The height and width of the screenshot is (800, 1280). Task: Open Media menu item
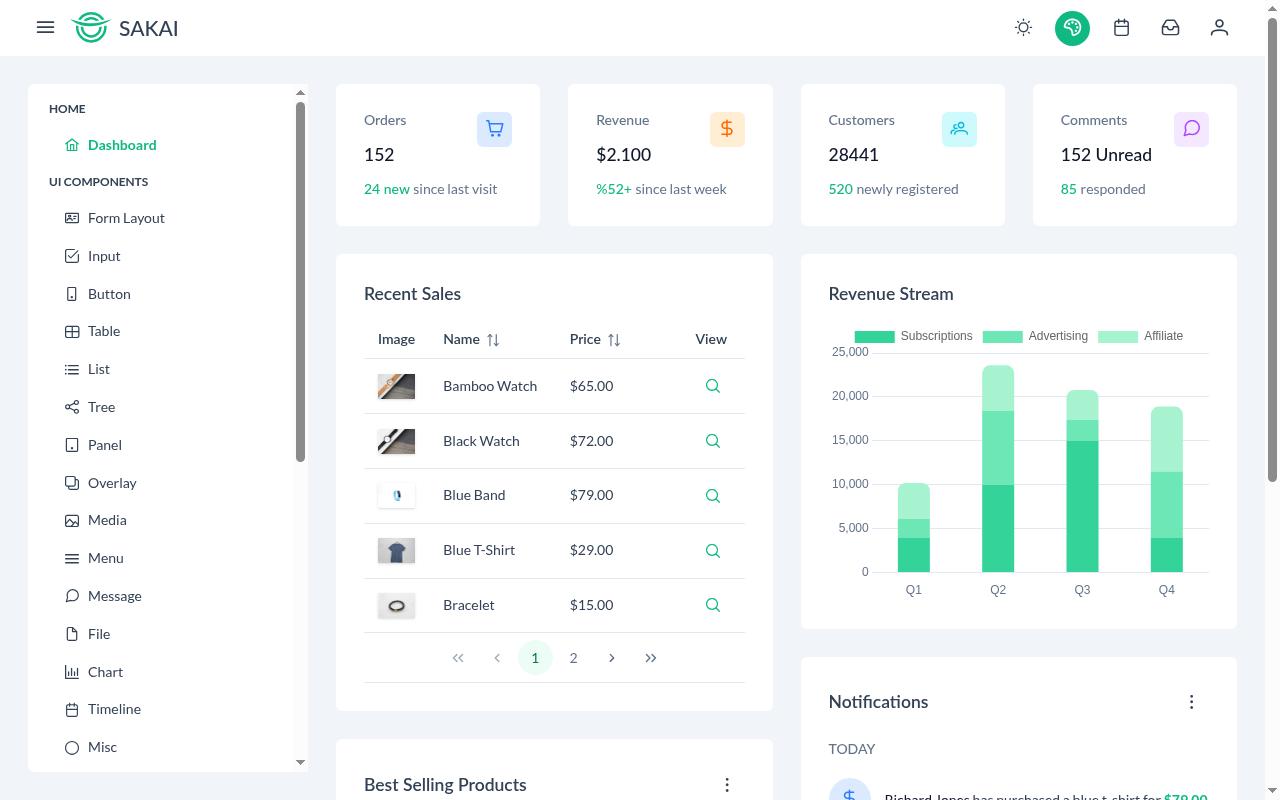[x=168, y=520]
